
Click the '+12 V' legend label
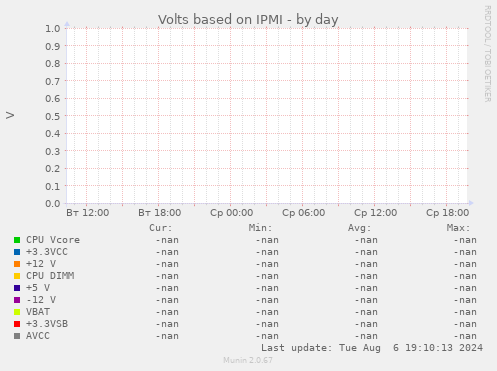point(41,264)
